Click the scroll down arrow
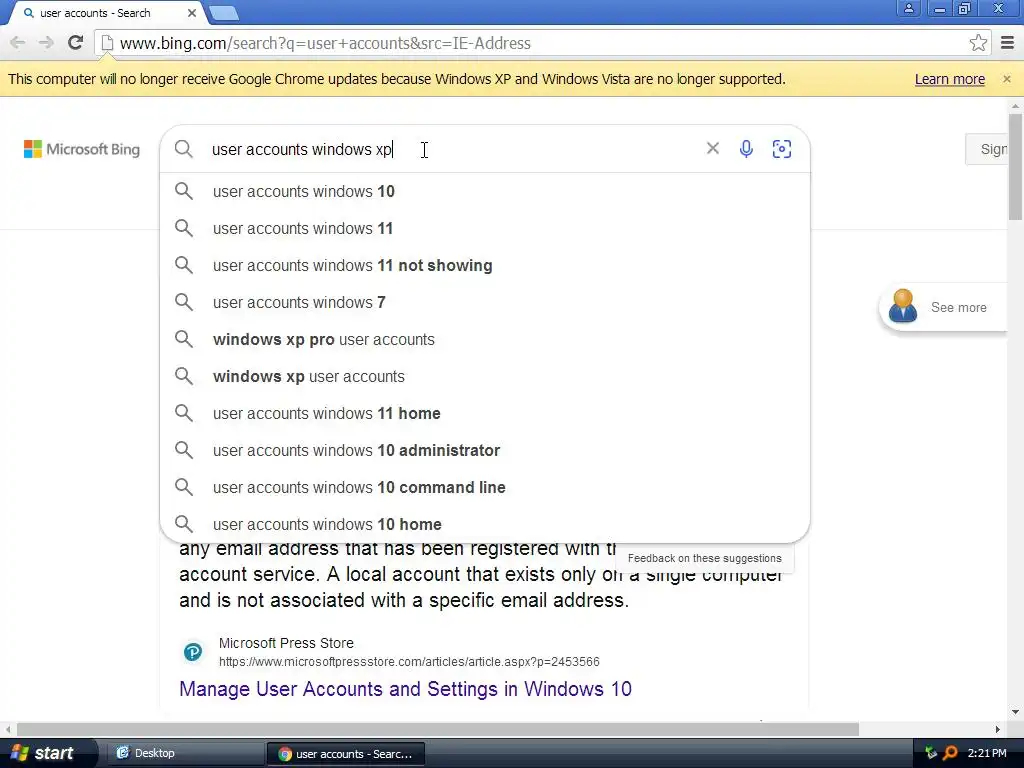Viewport: 1024px width, 768px height. coord(1015,712)
